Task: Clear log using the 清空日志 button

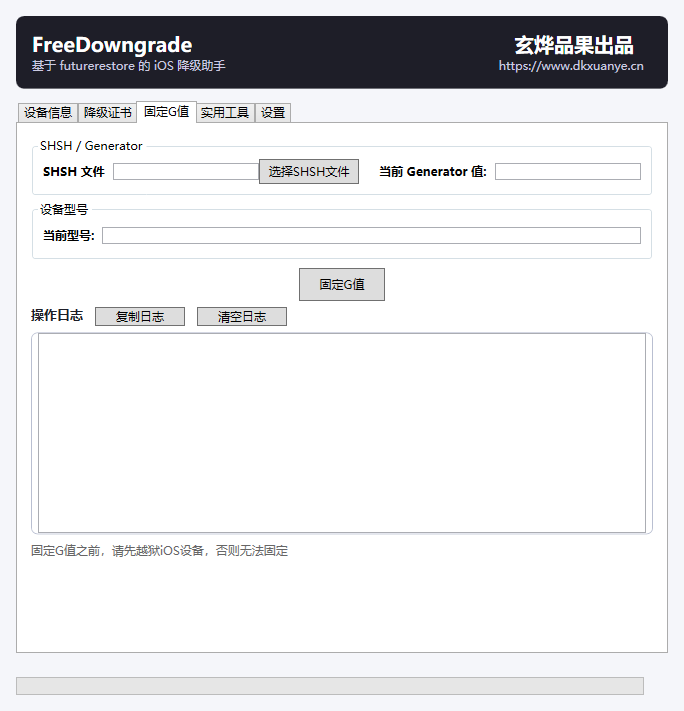Action: 242,317
